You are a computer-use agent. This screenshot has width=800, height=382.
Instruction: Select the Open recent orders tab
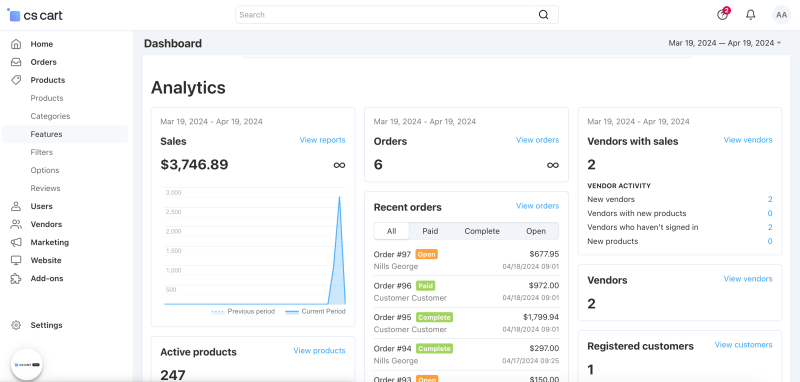(x=536, y=231)
